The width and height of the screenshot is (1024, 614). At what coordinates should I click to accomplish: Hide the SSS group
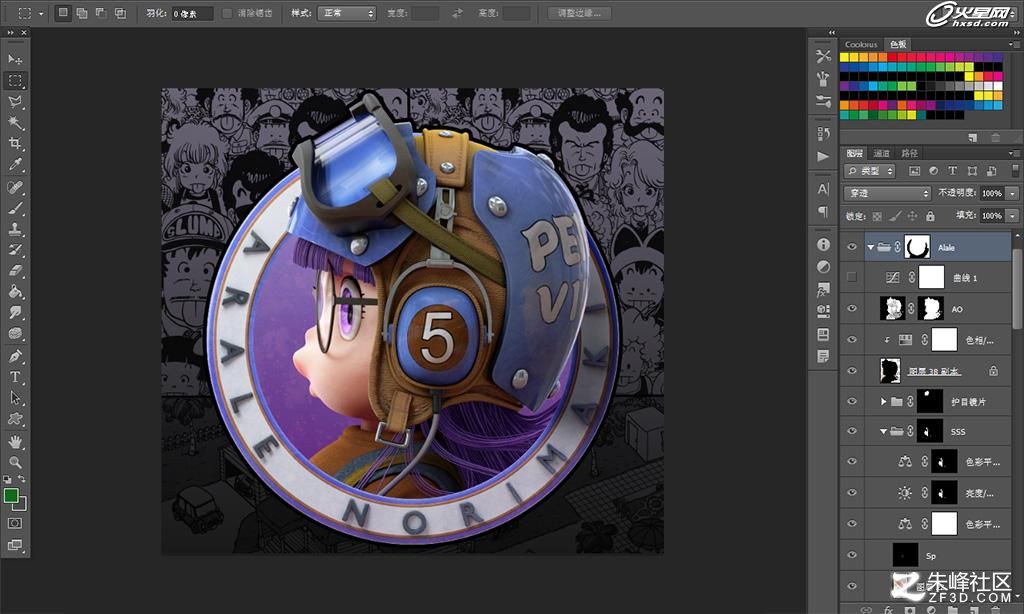(852, 431)
